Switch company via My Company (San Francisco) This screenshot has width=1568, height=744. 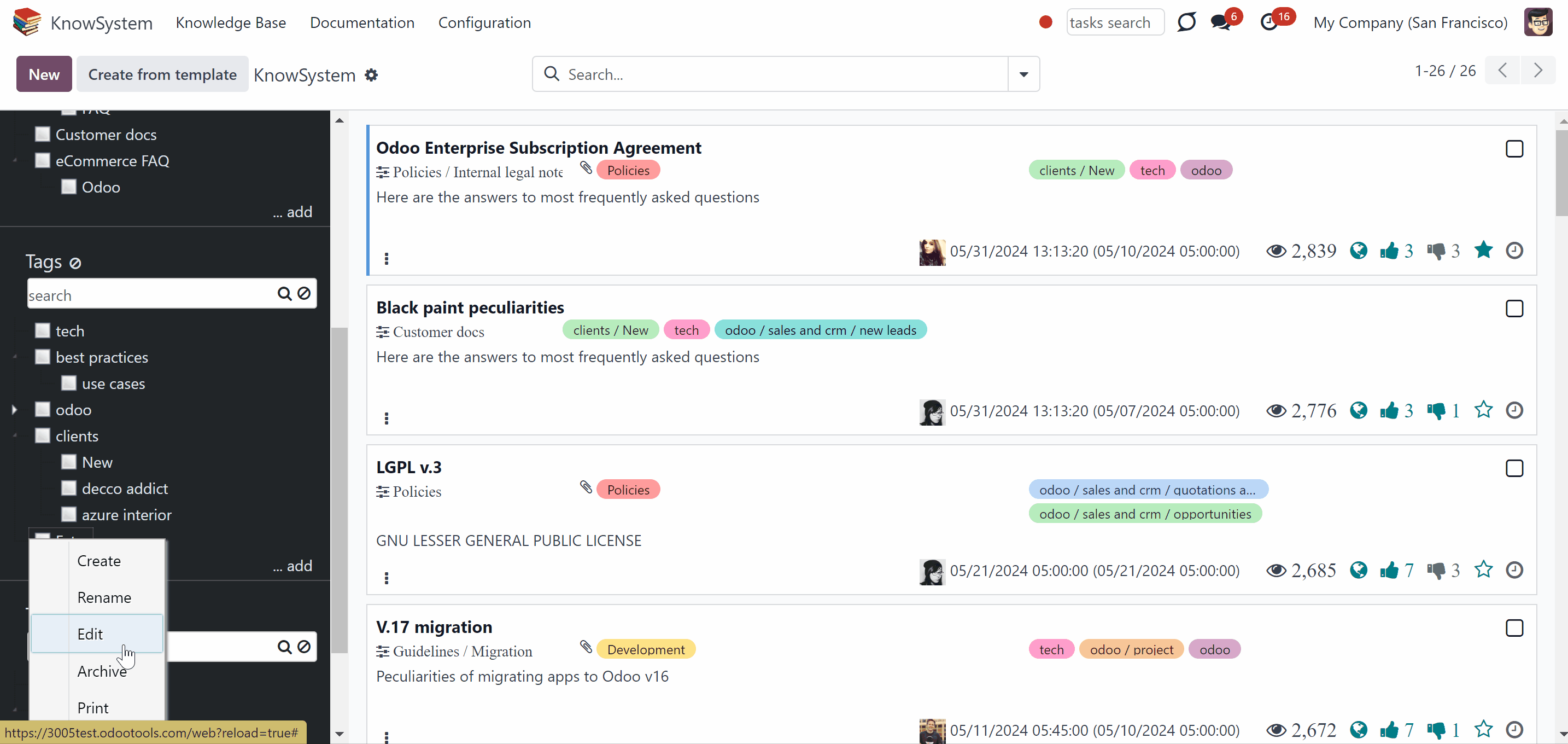(1411, 22)
